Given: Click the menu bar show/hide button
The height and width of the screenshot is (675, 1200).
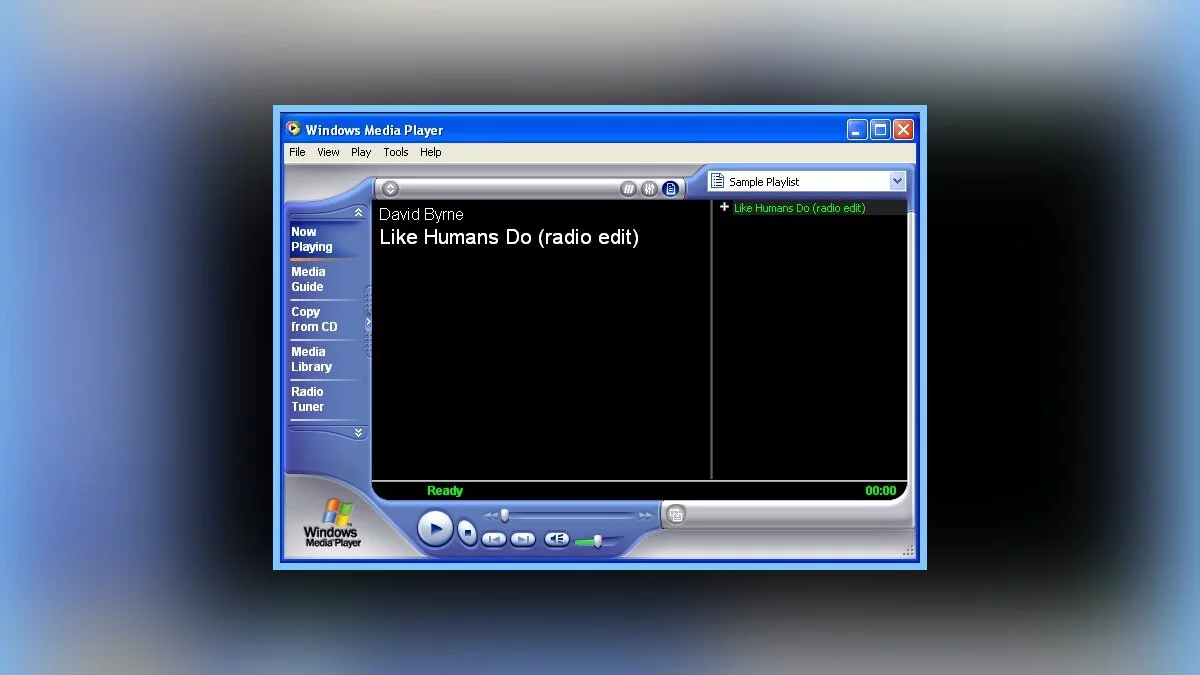Looking at the screenshot, I should click(390, 189).
